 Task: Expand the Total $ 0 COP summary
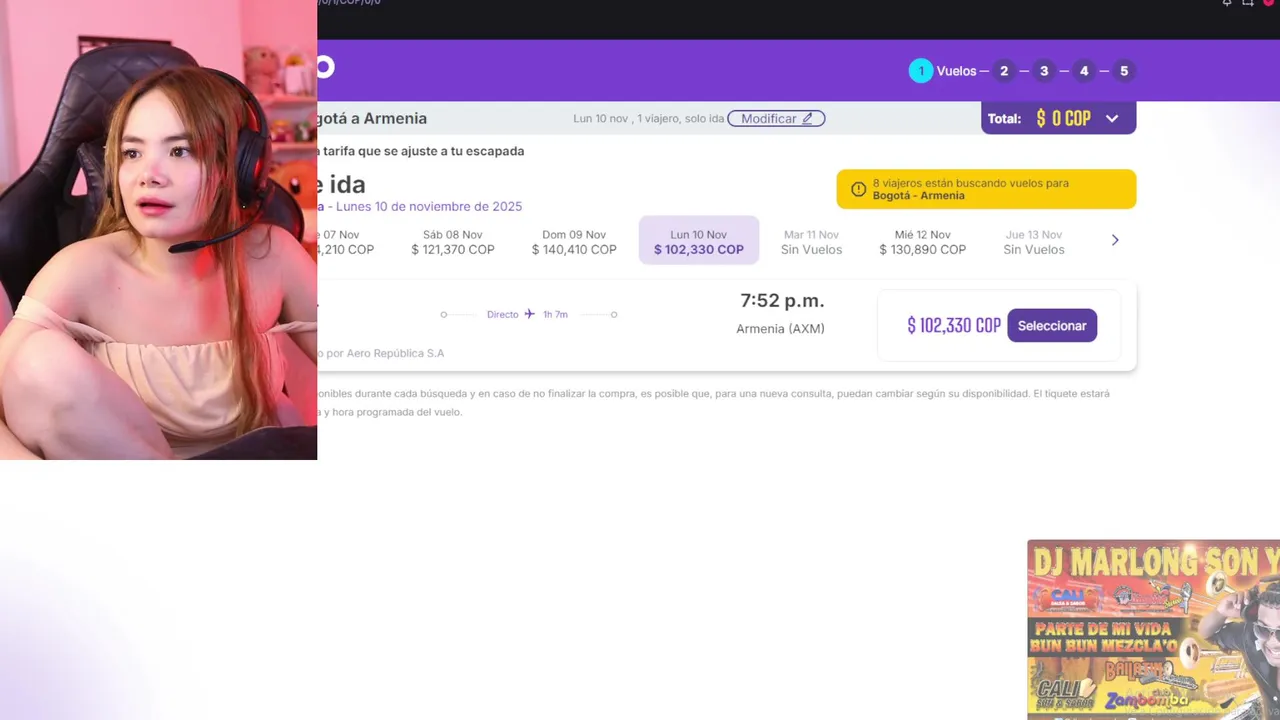[x=1058, y=118]
